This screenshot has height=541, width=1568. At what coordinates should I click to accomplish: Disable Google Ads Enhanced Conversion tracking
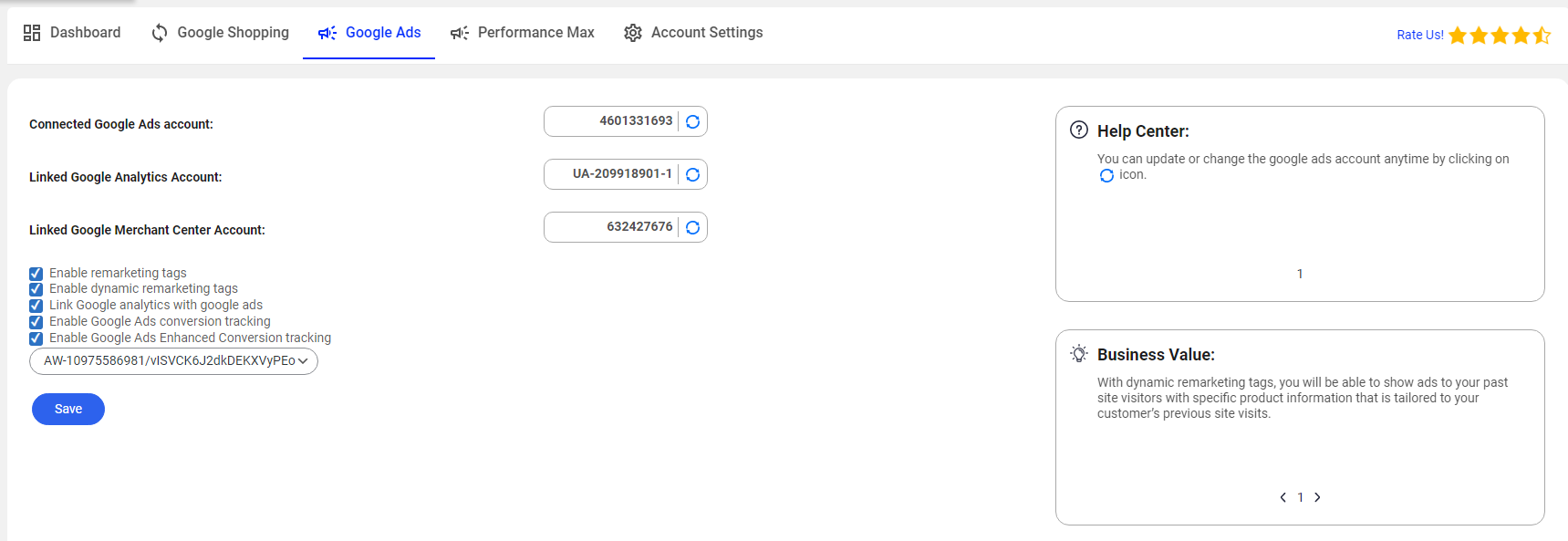tap(36, 338)
